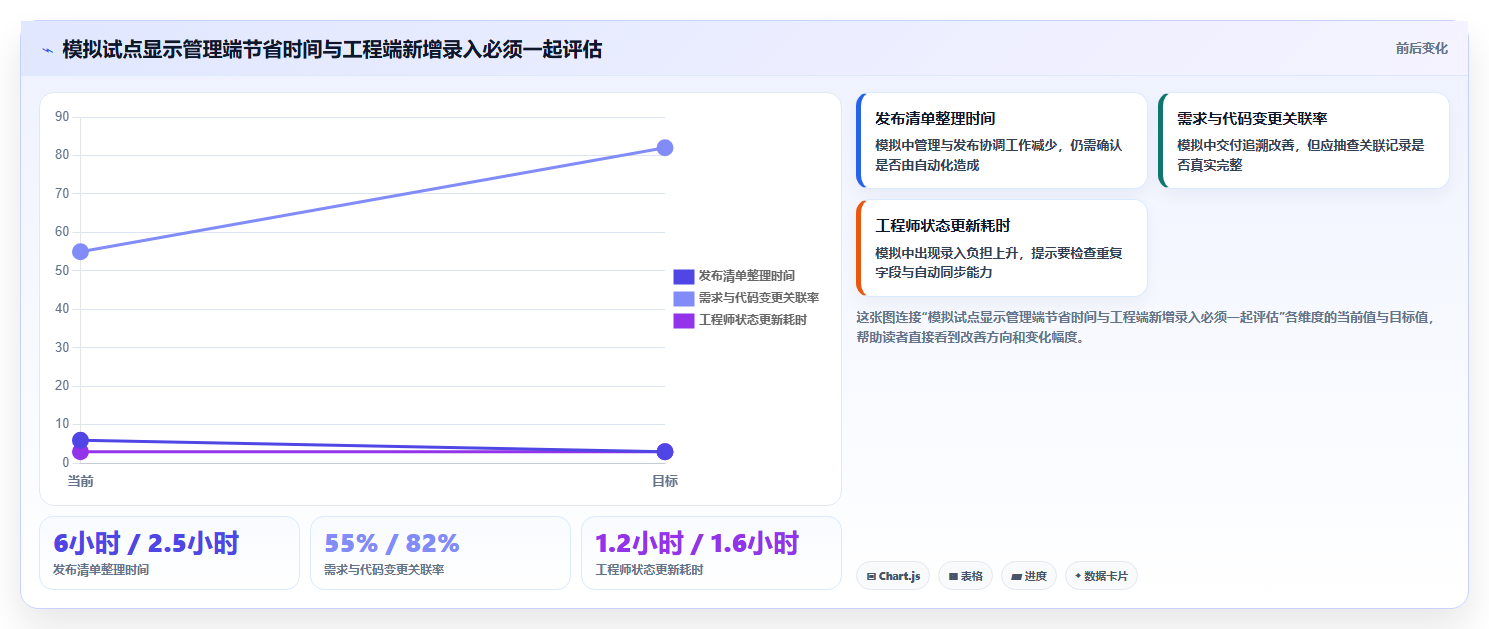Click the 前后变化 label in the header

click(1421, 49)
